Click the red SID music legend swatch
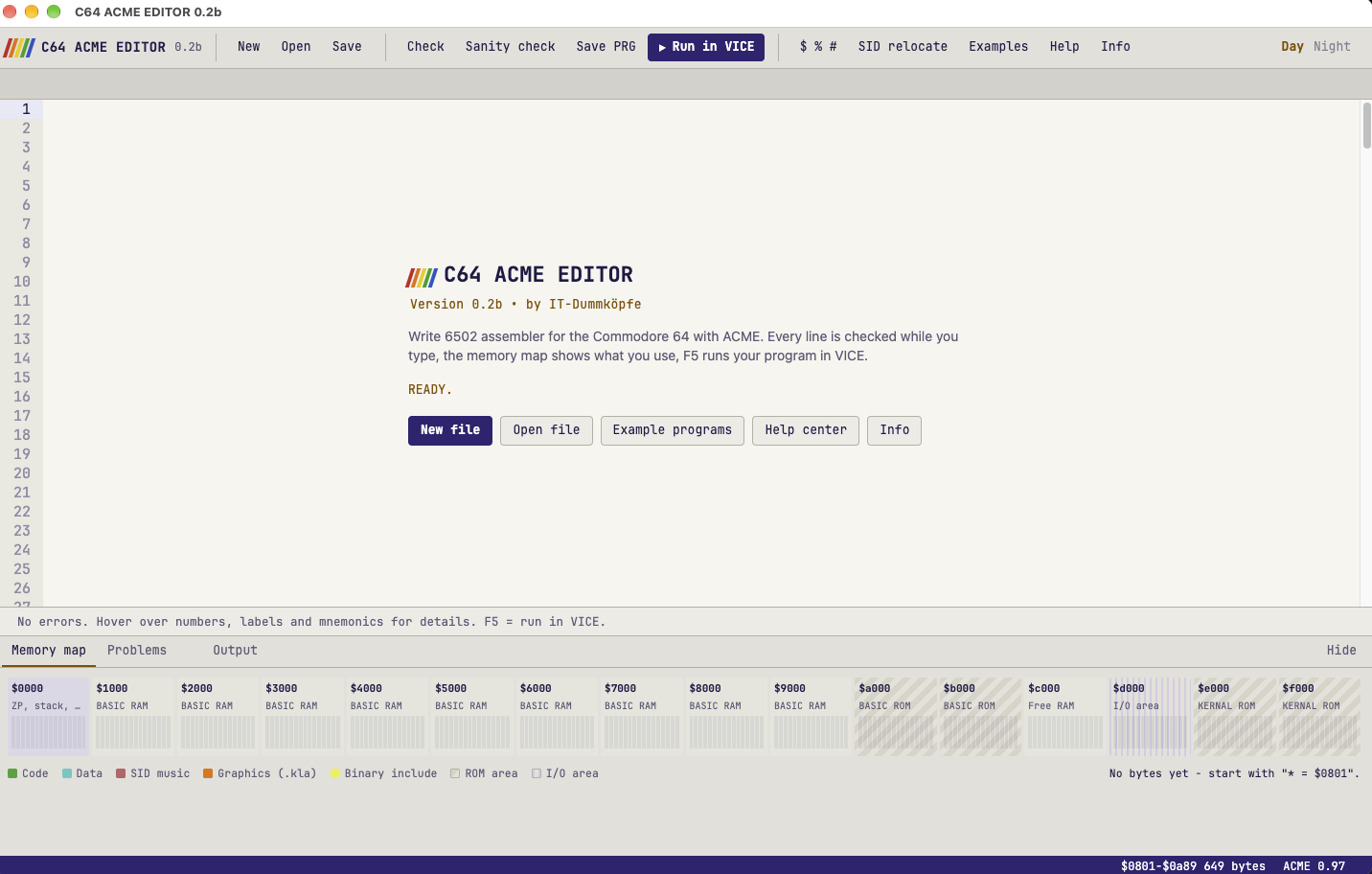 point(121,773)
